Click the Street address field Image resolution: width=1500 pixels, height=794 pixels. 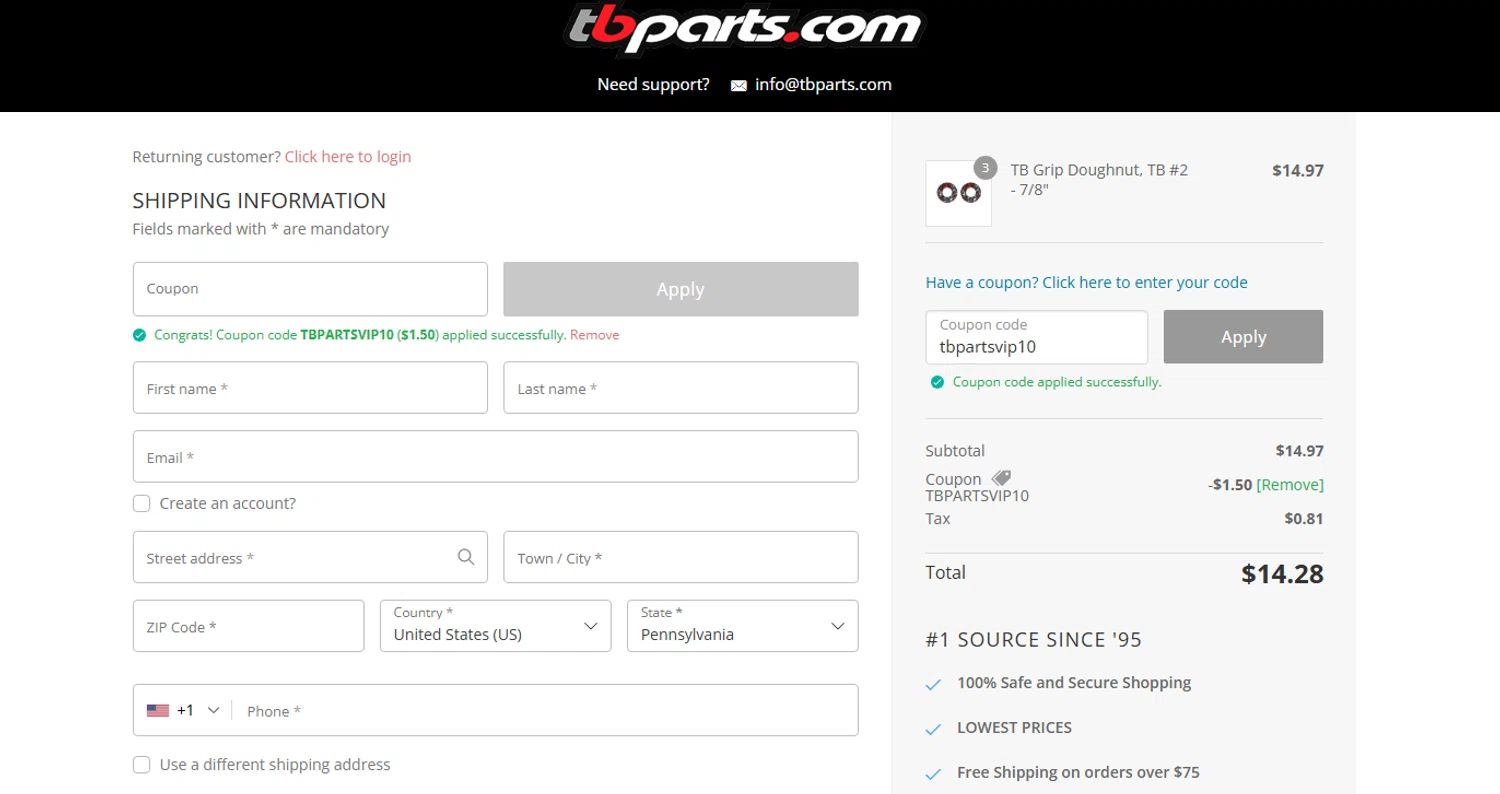tap(310, 557)
